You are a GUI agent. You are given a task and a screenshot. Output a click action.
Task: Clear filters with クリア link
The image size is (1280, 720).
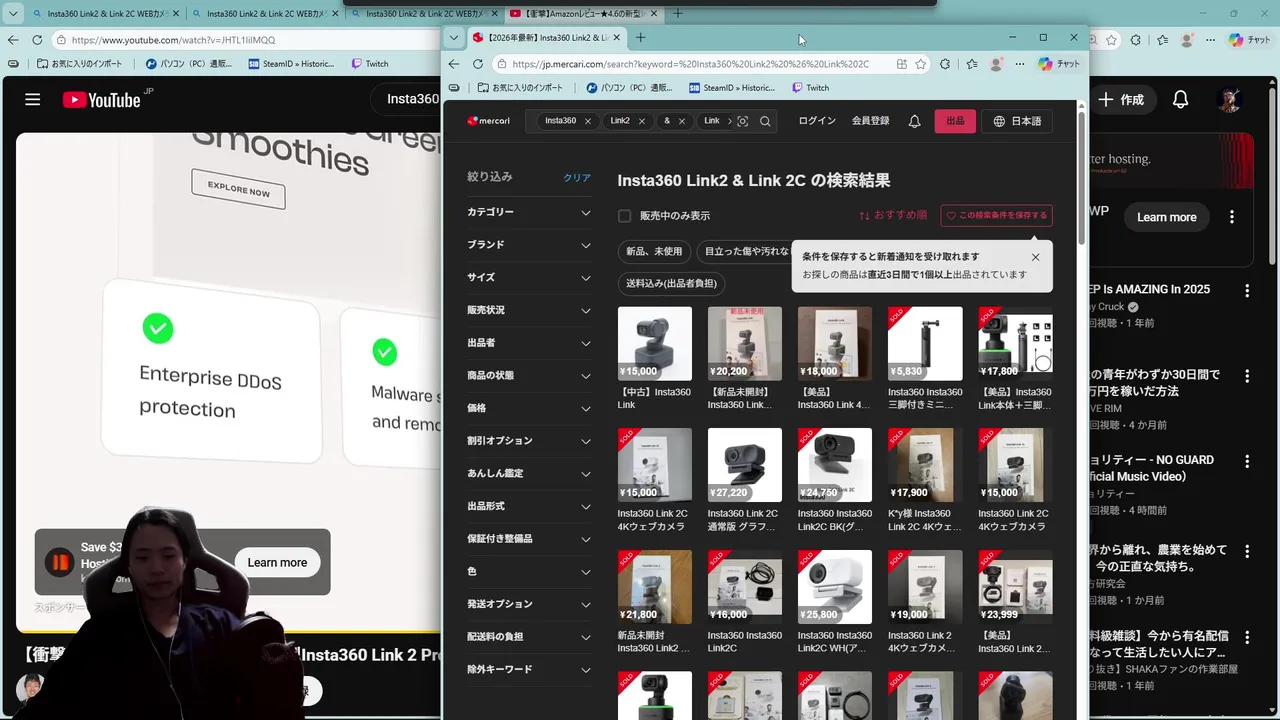click(577, 178)
